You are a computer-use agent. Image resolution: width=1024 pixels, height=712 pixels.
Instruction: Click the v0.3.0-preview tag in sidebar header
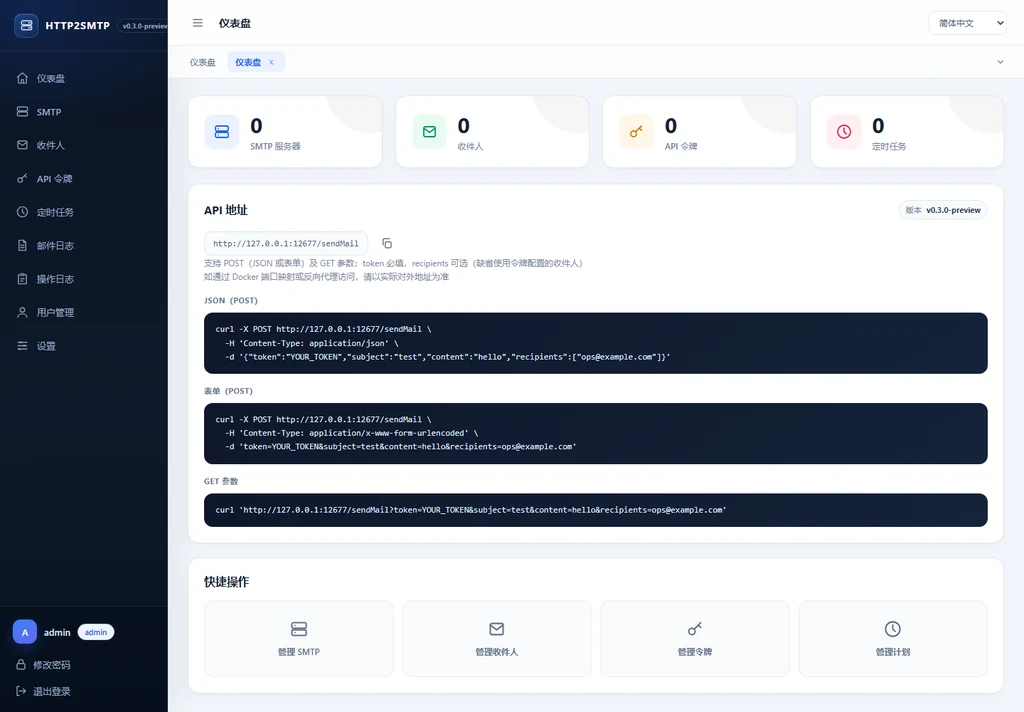pyautogui.click(x=143, y=26)
